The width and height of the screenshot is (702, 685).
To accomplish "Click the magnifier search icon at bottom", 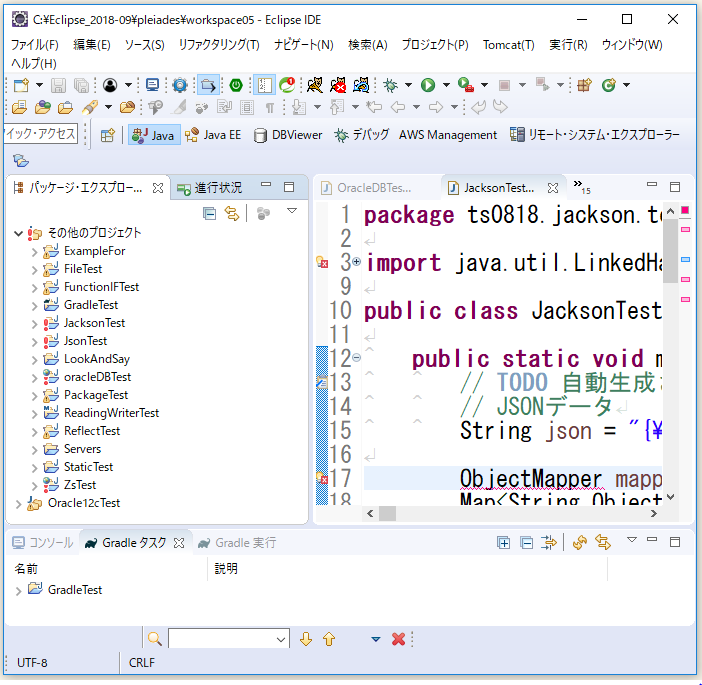I will [154, 639].
